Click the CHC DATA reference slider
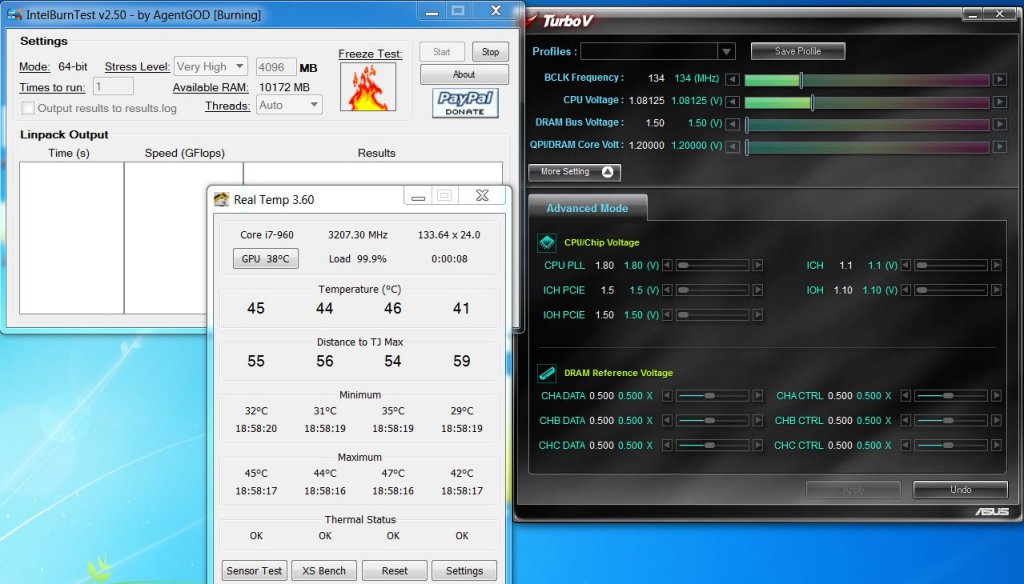This screenshot has width=1024, height=584. [x=712, y=446]
